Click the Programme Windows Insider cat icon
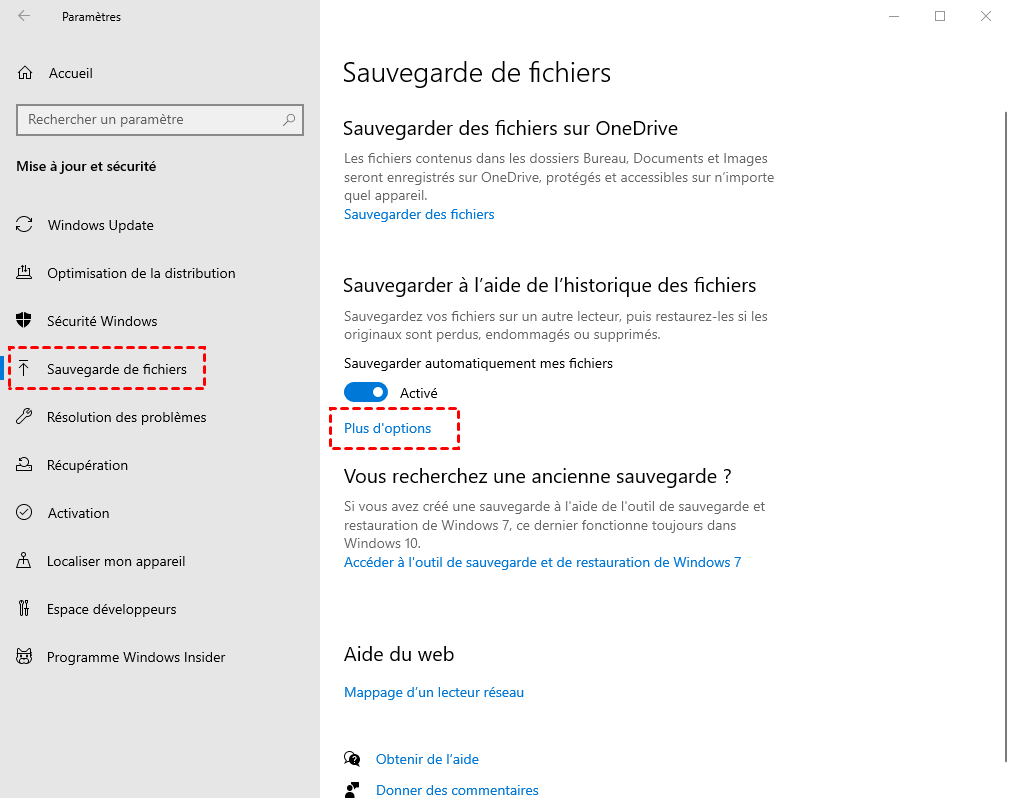Screen dimensions: 1009x798 click(x=24, y=656)
